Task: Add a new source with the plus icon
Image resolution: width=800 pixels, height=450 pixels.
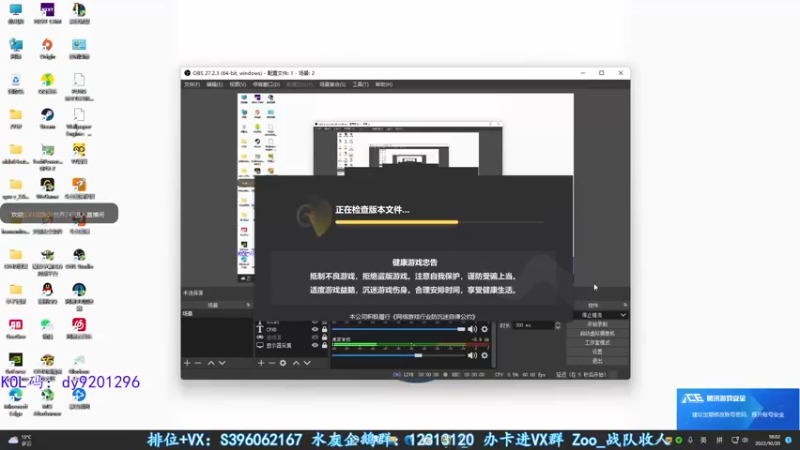Action: point(261,363)
